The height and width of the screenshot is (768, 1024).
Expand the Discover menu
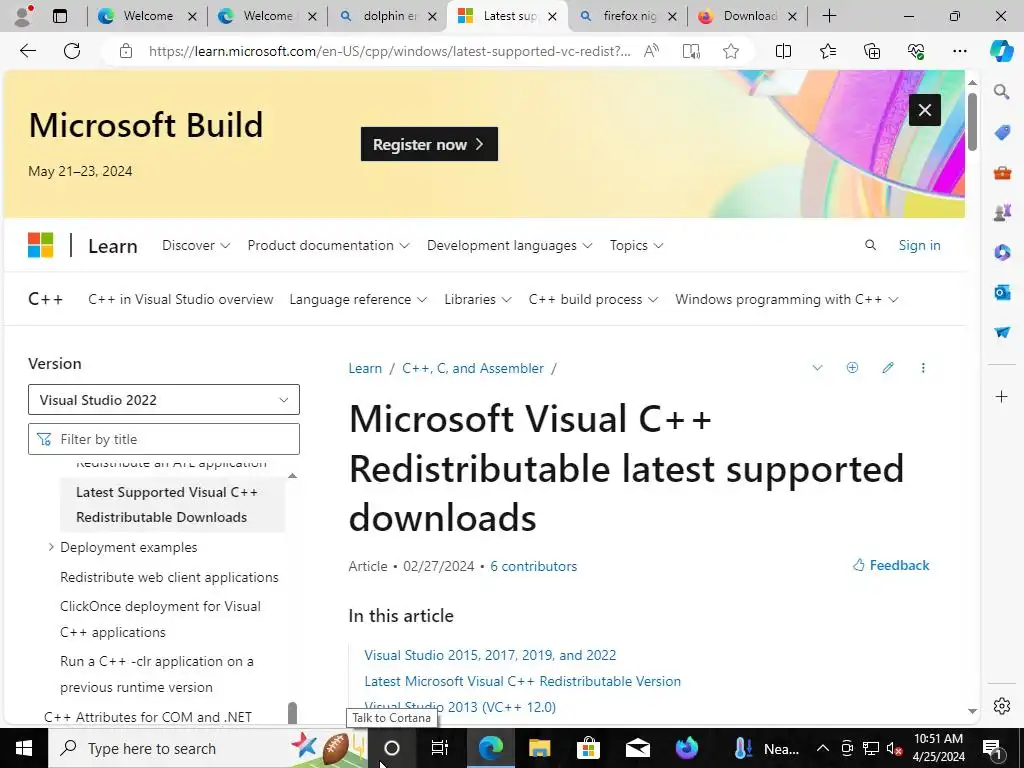[x=196, y=246]
